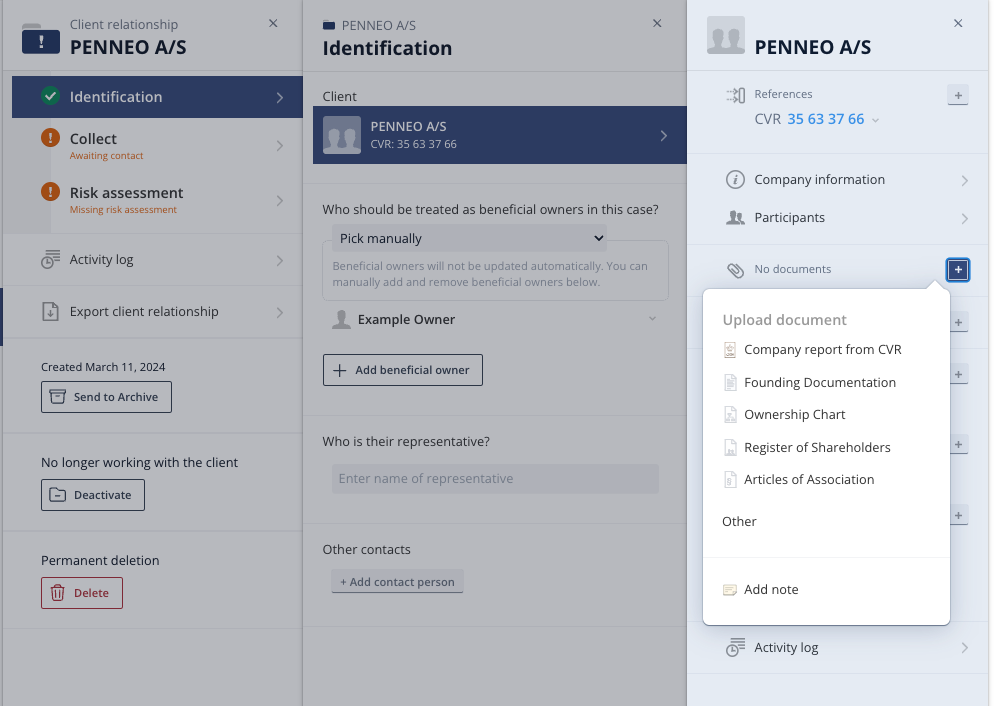Click the Send to Archive button
Image resolution: width=994 pixels, height=706 pixels.
point(106,397)
